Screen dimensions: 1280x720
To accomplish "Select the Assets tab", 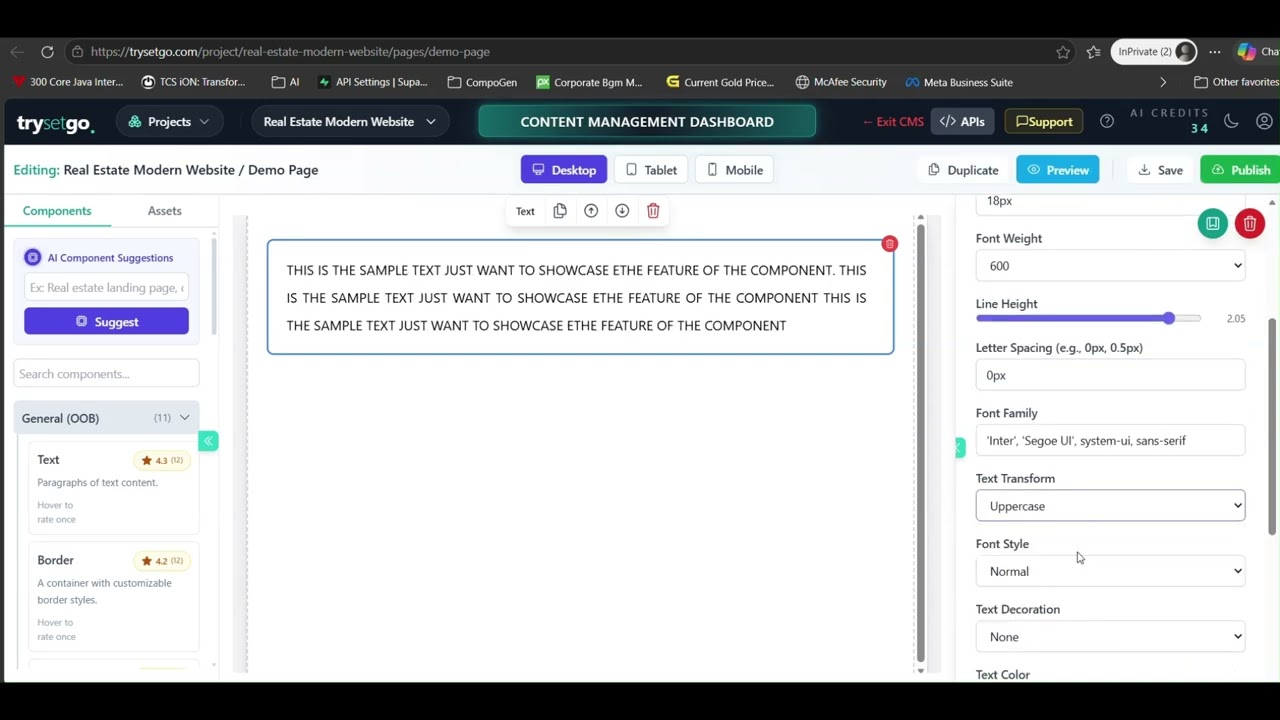I will click(x=165, y=211).
